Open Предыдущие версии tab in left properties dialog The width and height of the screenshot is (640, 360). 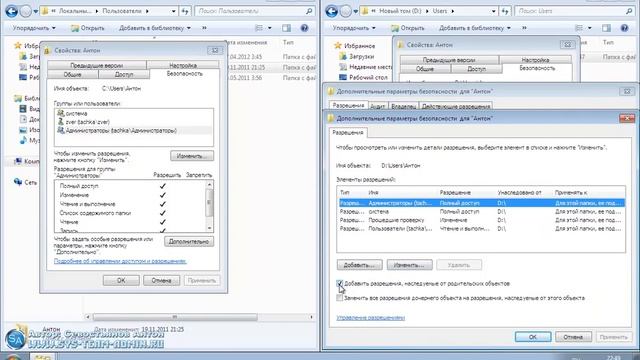click(97, 65)
